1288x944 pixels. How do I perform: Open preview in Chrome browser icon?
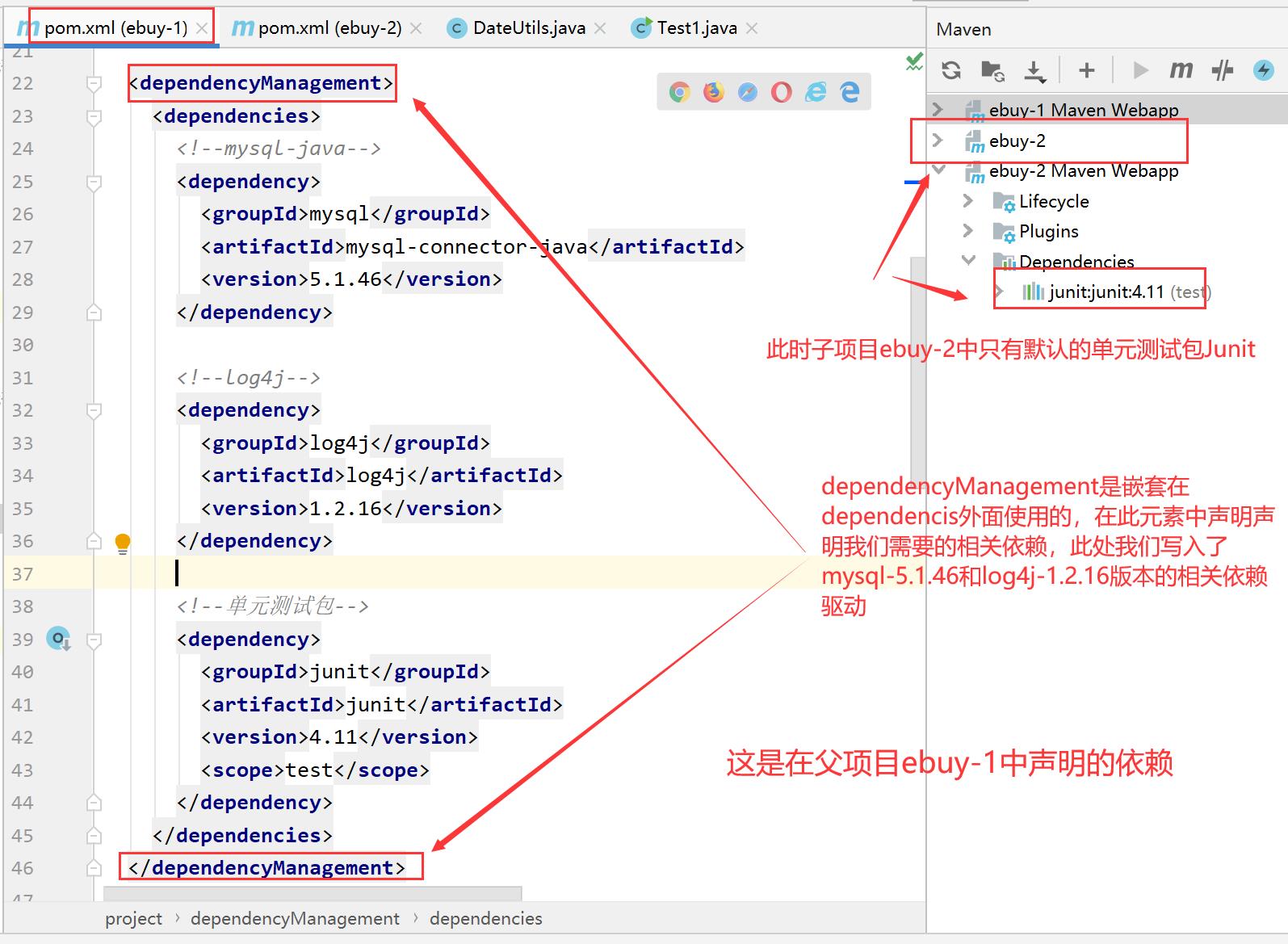tap(680, 92)
